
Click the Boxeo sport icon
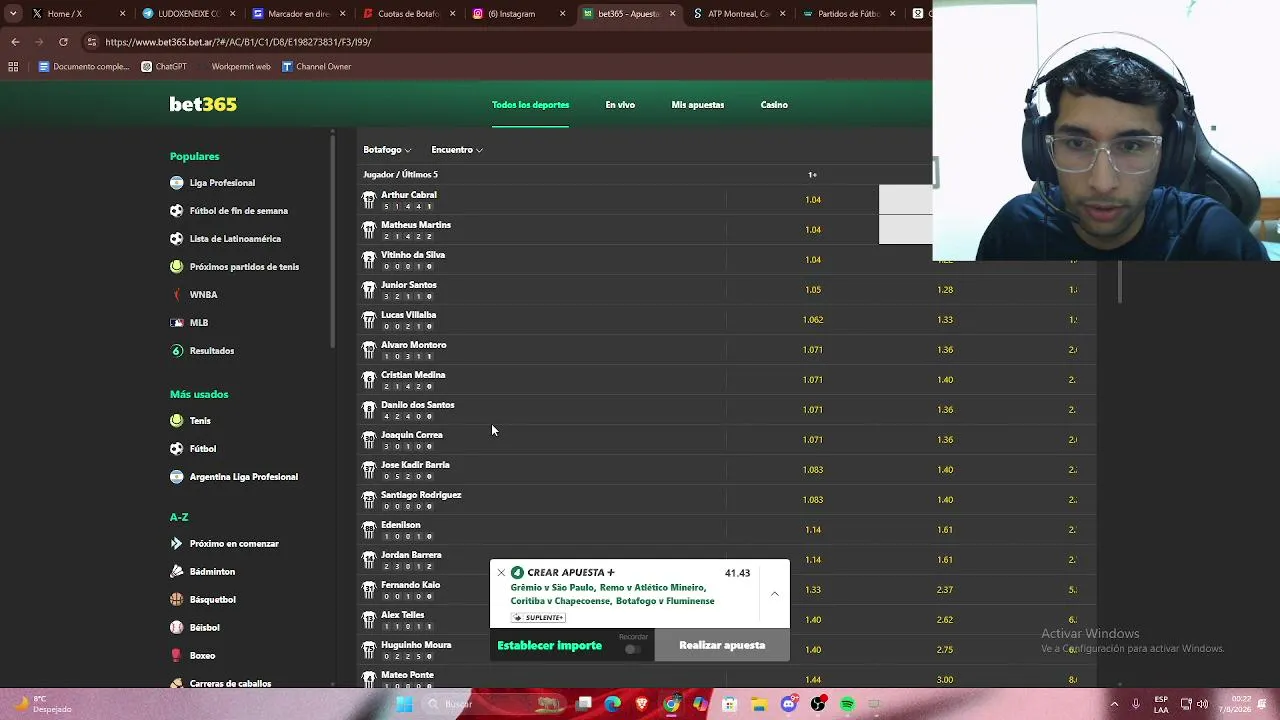[177, 656]
